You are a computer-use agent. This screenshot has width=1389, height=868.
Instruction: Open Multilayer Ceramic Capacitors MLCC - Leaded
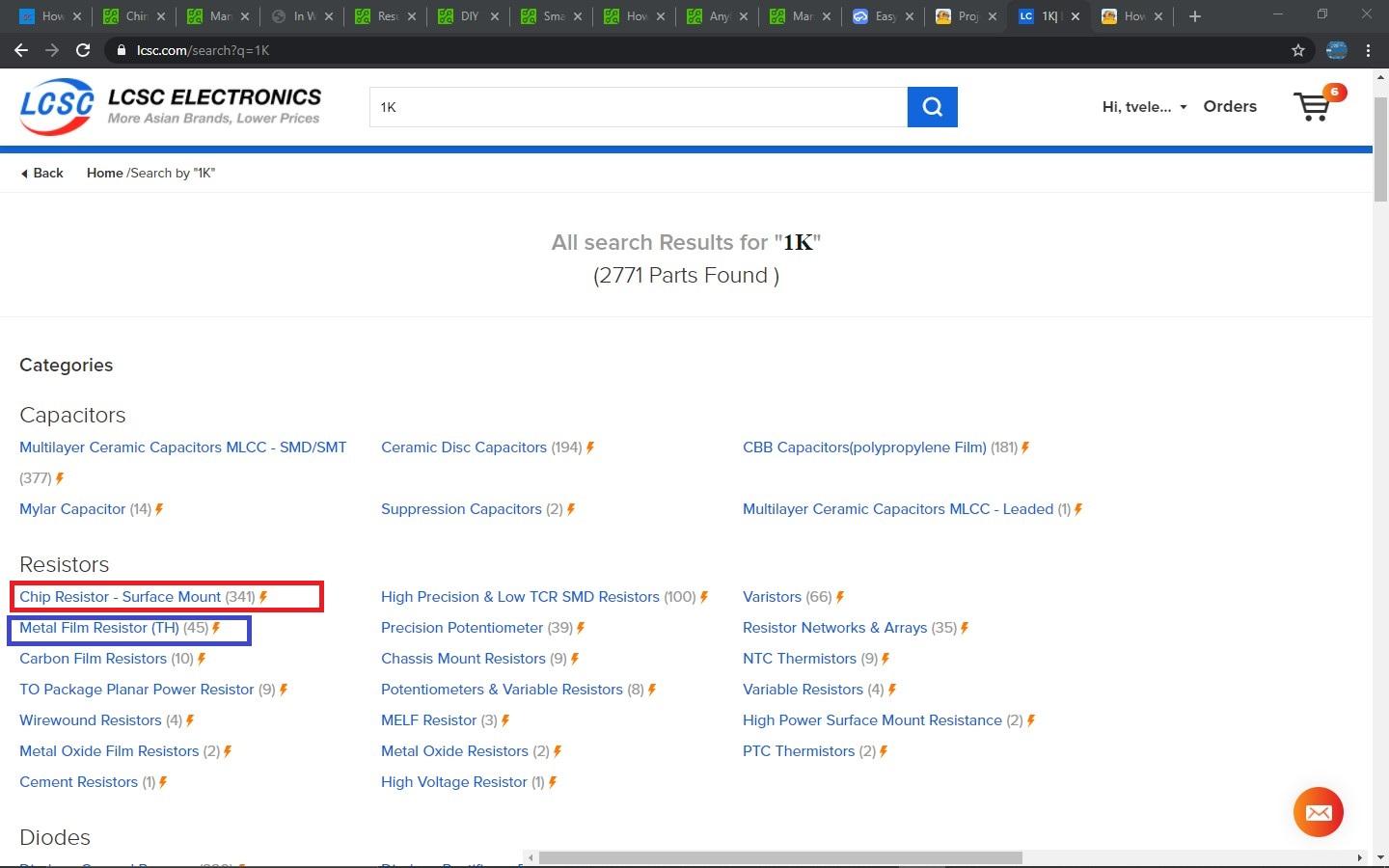(898, 509)
